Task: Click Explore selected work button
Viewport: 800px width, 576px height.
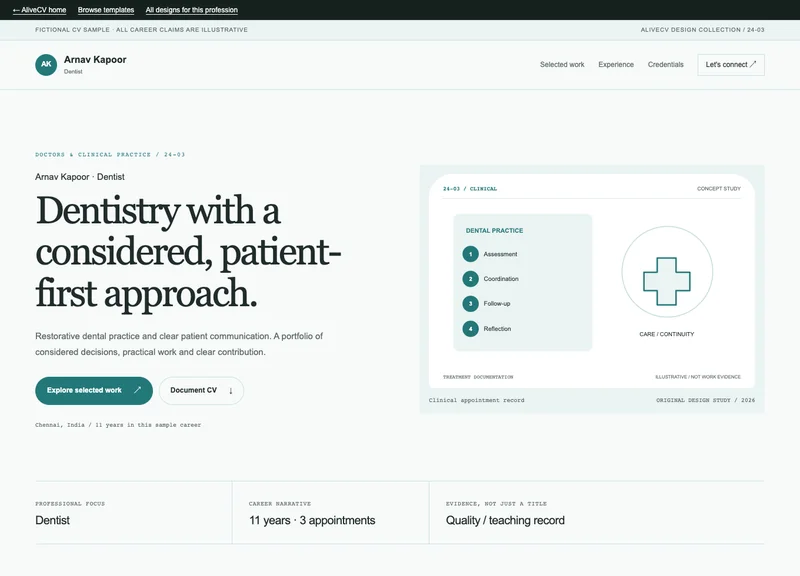Action: [x=94, y=391]
